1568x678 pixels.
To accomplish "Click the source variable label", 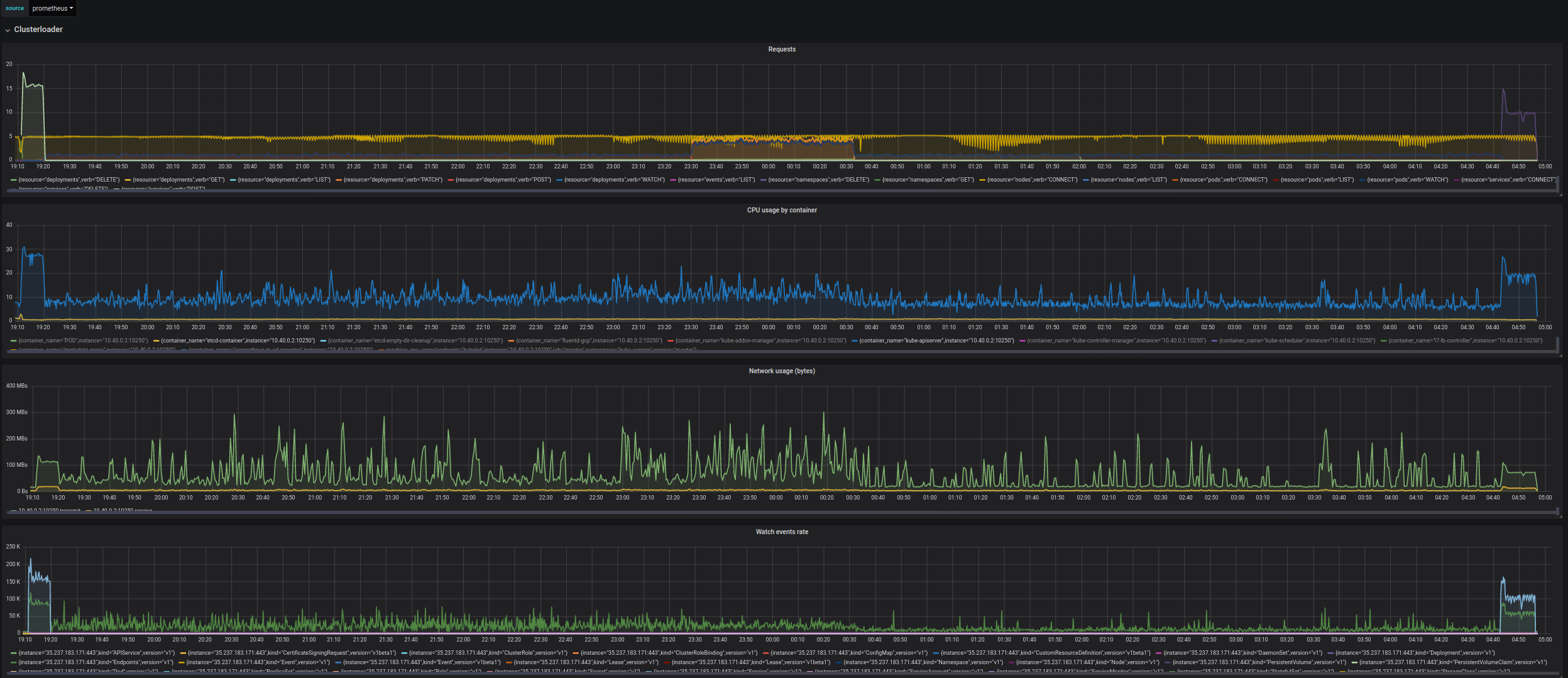I will (x=14, y=8).
